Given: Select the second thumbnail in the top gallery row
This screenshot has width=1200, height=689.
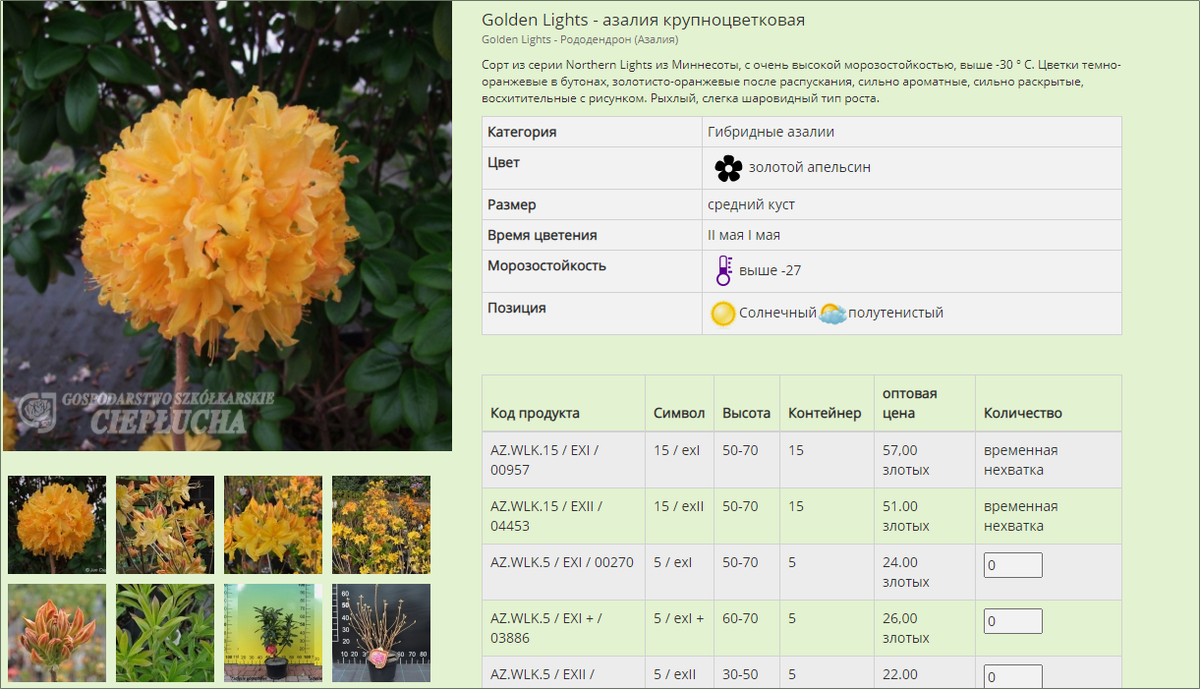Looking at the screenshot, I should pyautogui.click(x=165, y=524).
